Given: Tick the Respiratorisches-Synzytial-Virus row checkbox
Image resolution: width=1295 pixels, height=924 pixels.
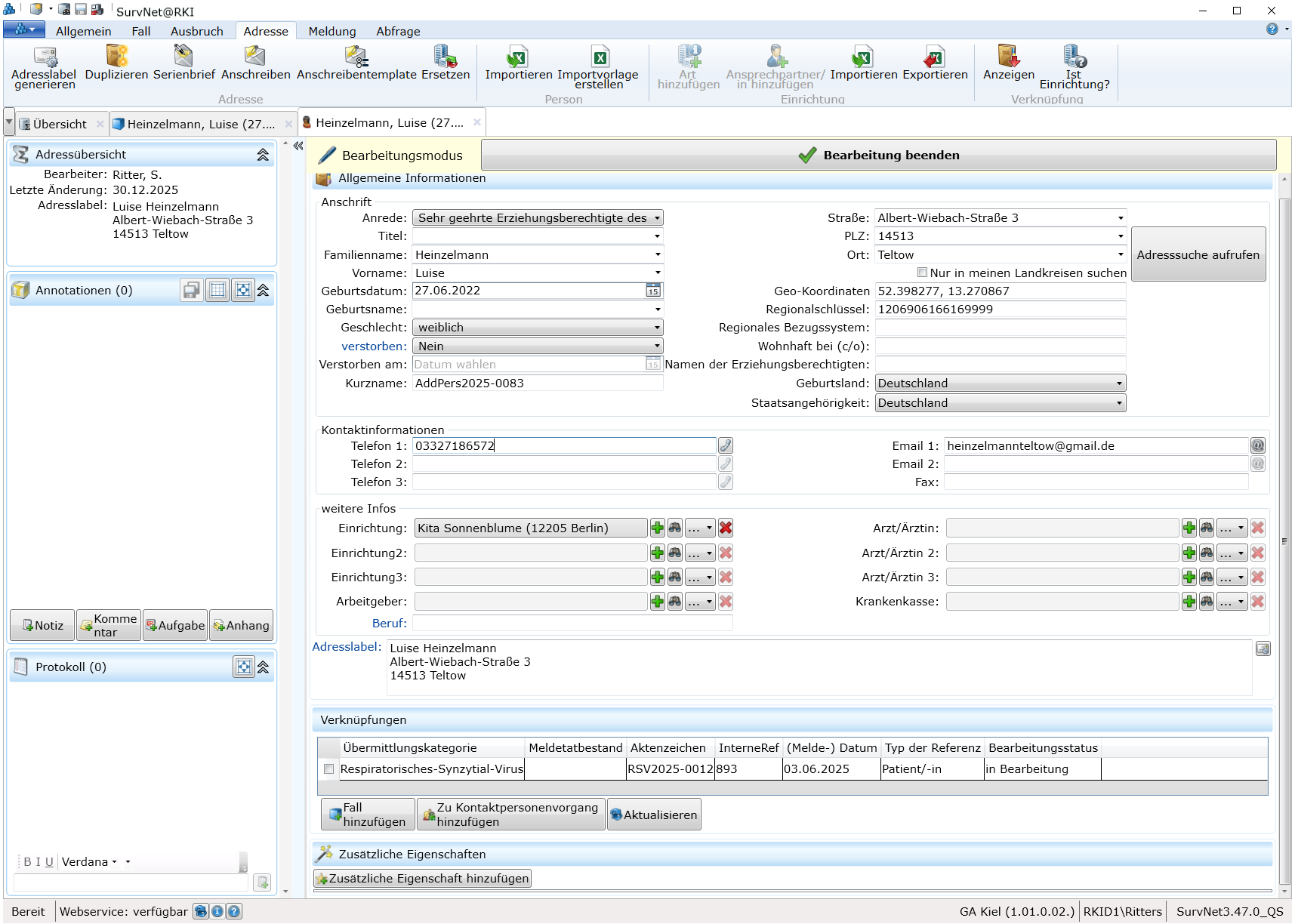Looking at the screenshot, I should [328, 769].
